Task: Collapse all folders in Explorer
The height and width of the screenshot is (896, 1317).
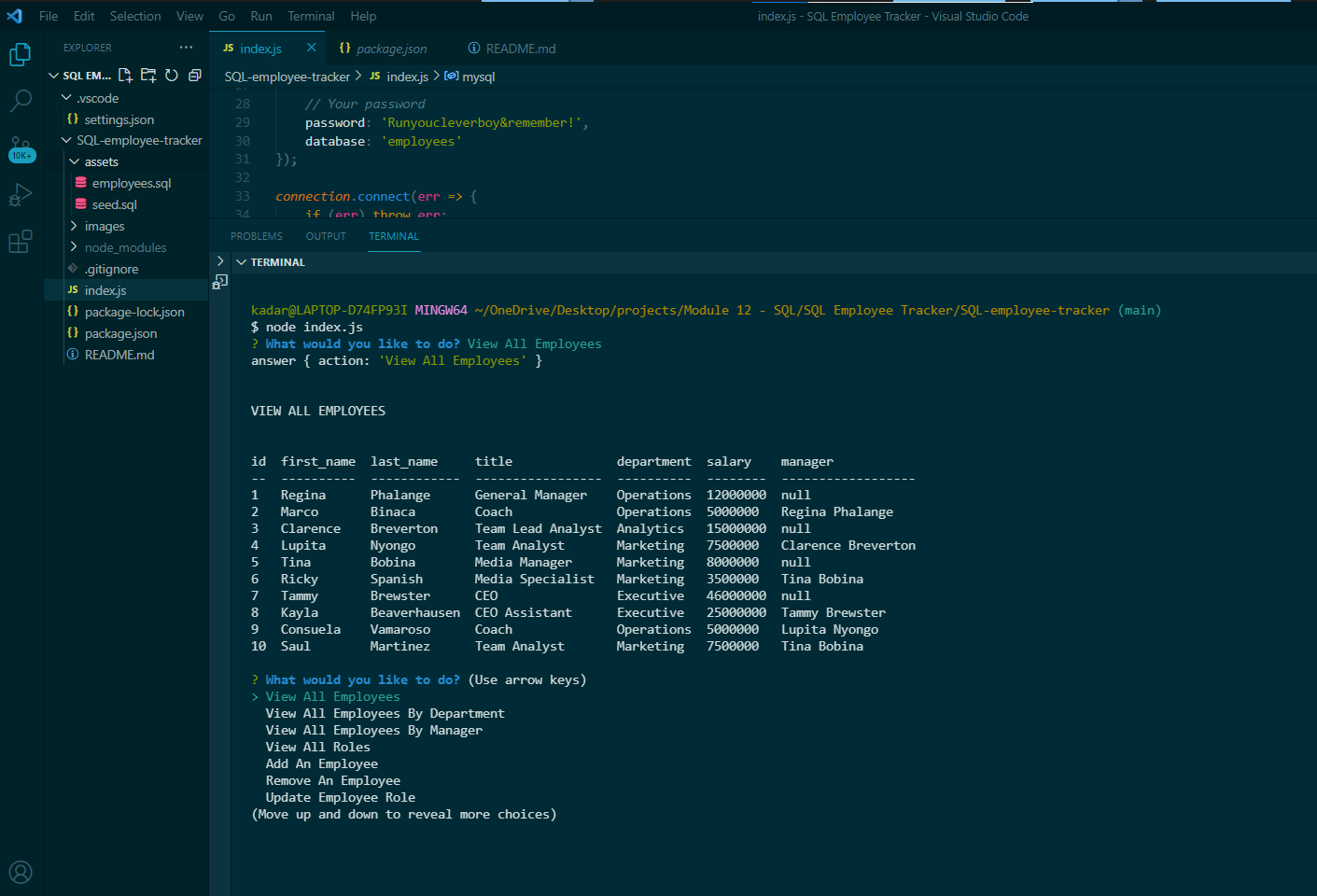Action: [194, 75]
